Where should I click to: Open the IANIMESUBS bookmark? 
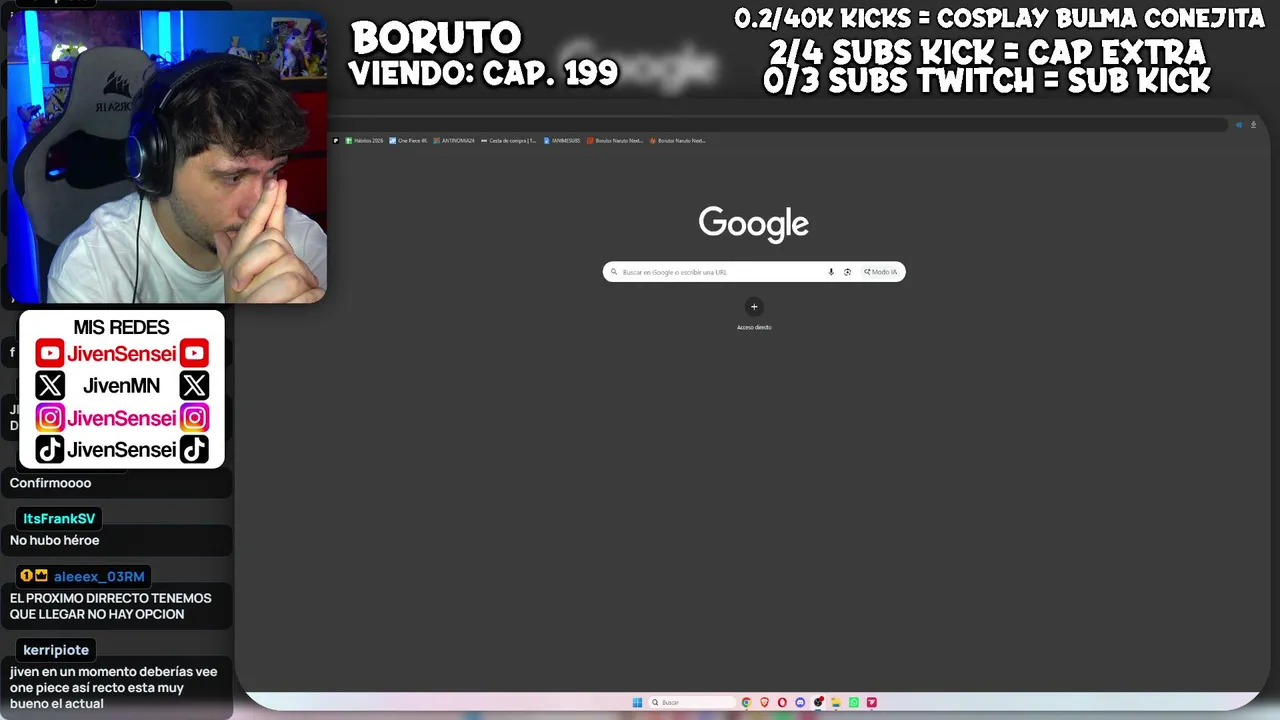pos(562,141)
